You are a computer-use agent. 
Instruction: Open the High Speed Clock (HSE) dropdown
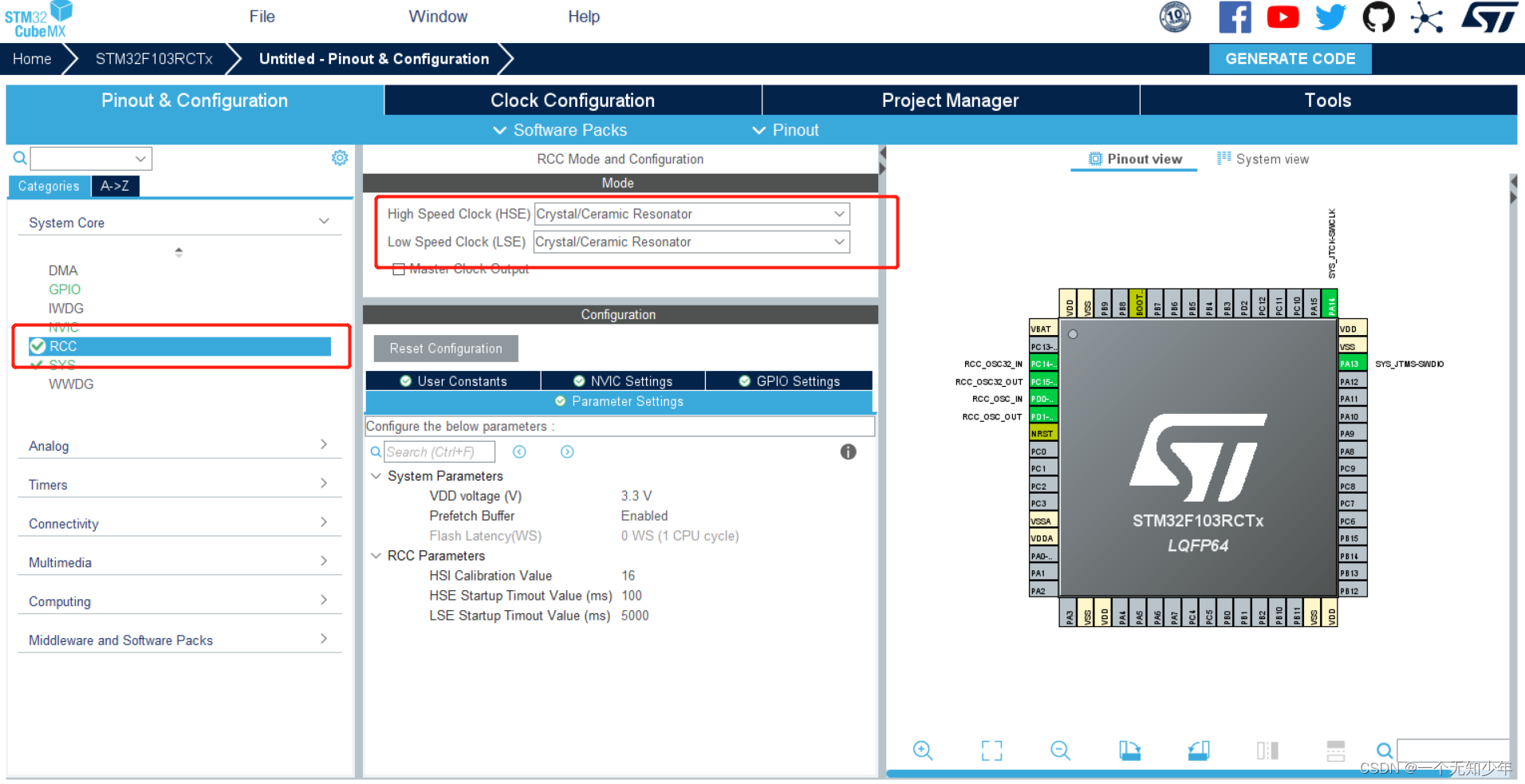[x=692, y=214]
